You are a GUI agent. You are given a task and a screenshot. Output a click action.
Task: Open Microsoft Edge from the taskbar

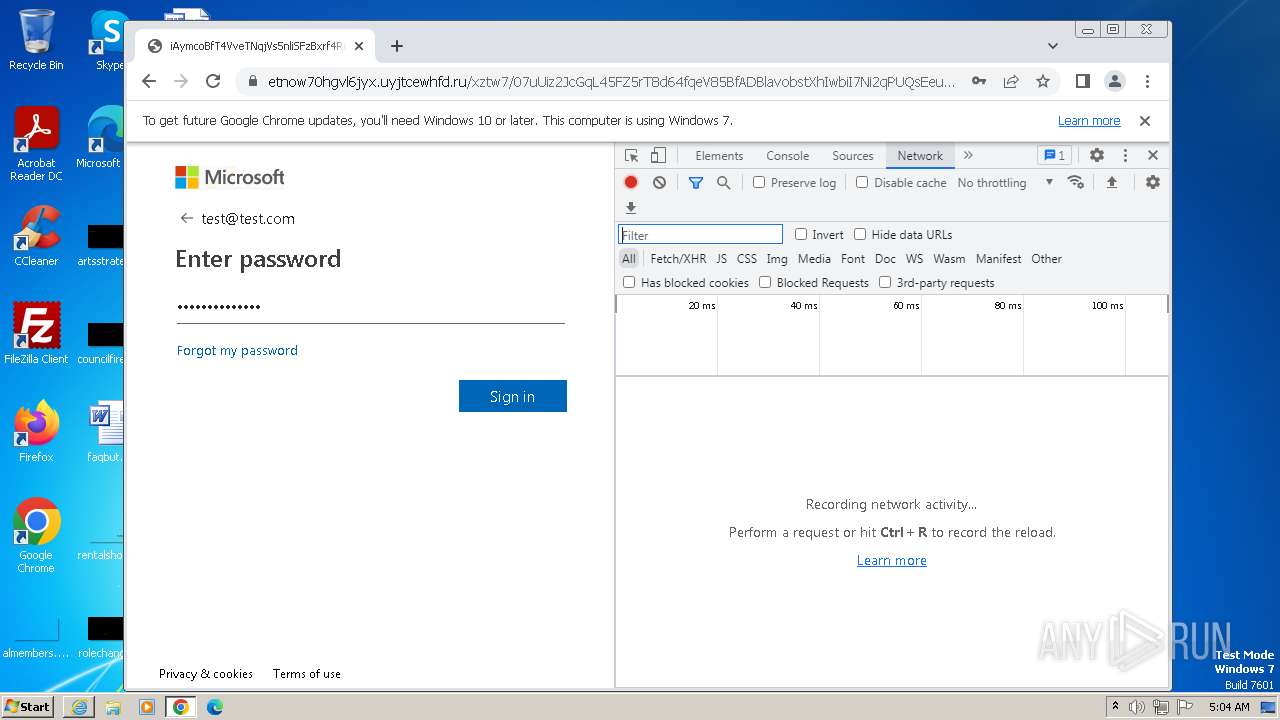click(x=215, y=707)
